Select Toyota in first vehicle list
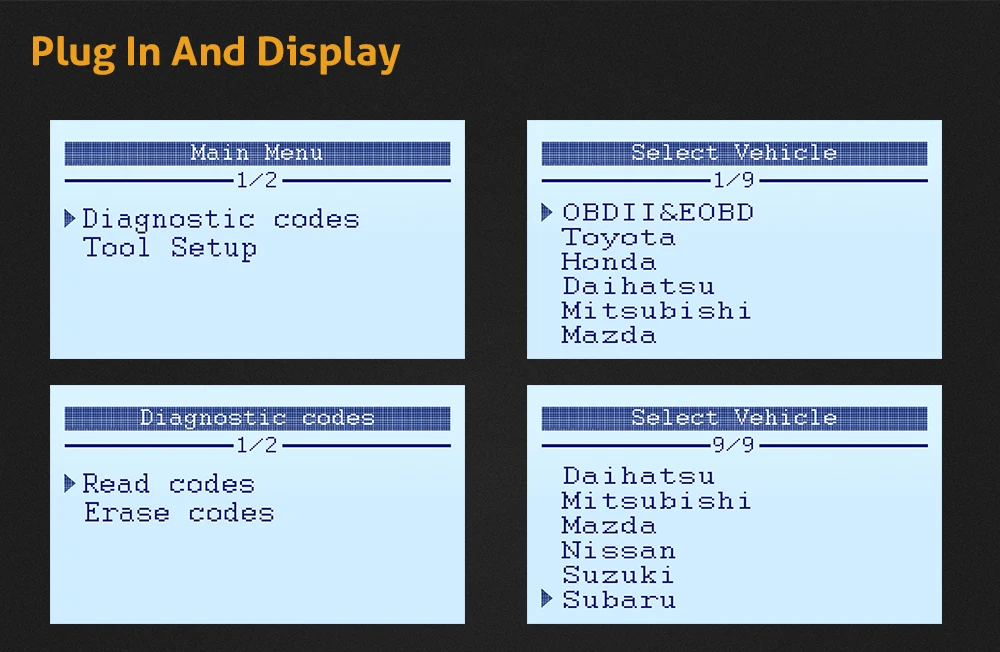The image size is (1000, 652). point(618,237)
